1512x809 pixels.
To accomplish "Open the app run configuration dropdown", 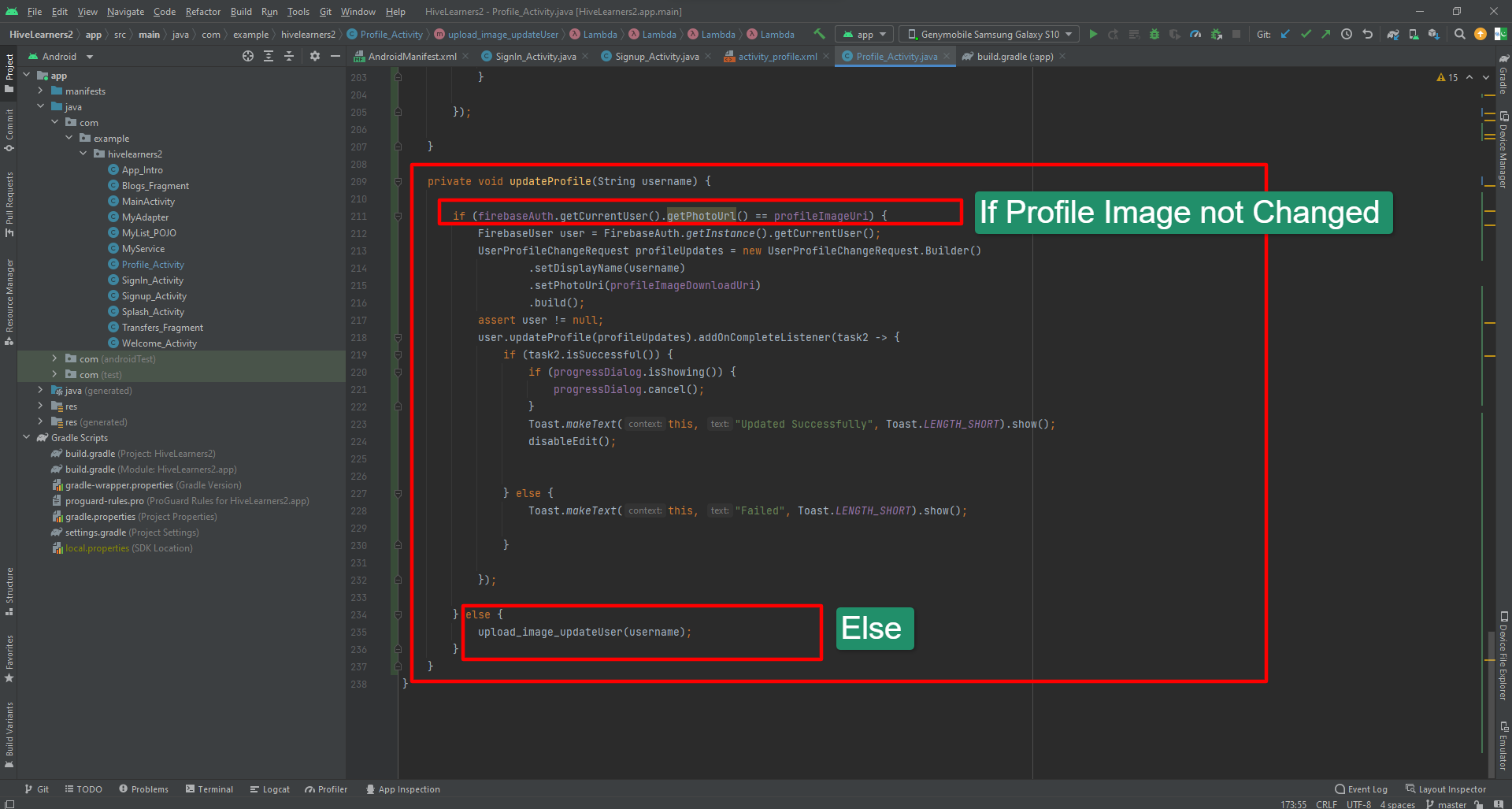I will 865,34.
